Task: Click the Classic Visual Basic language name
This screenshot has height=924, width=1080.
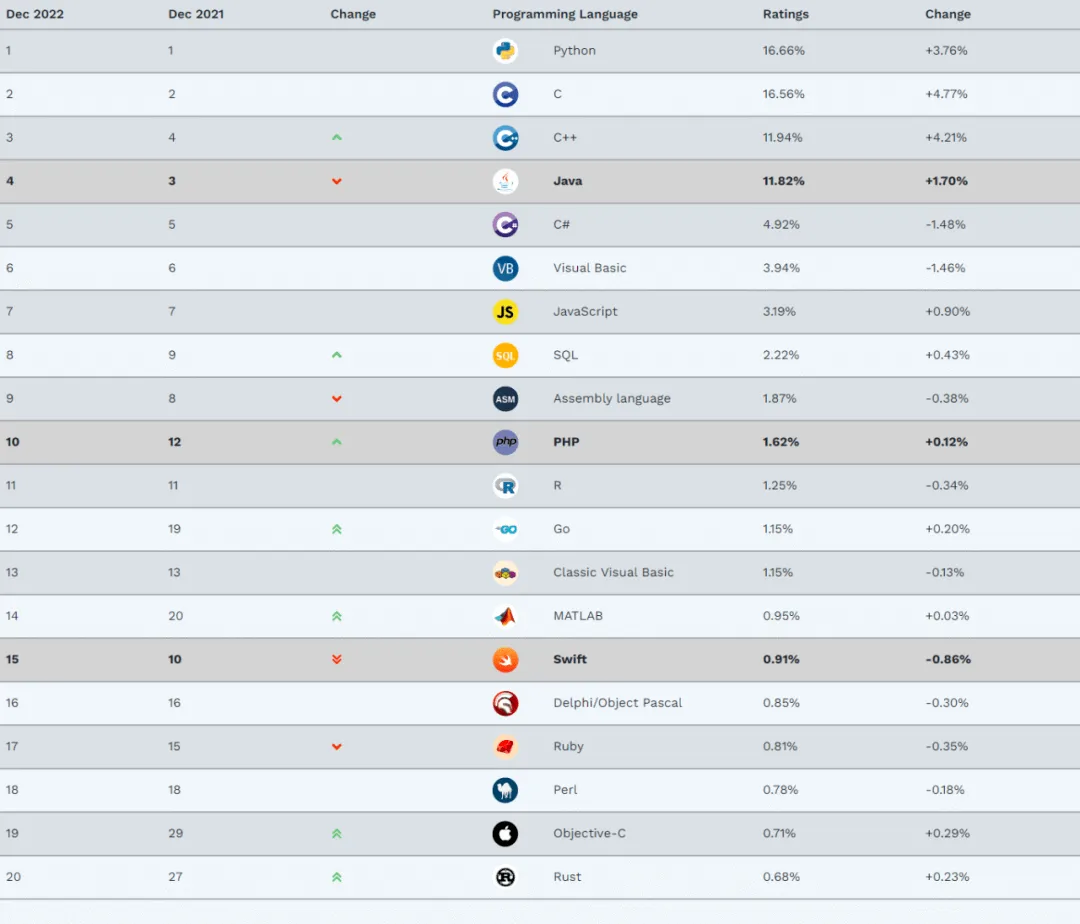Action: coord(613,573)
